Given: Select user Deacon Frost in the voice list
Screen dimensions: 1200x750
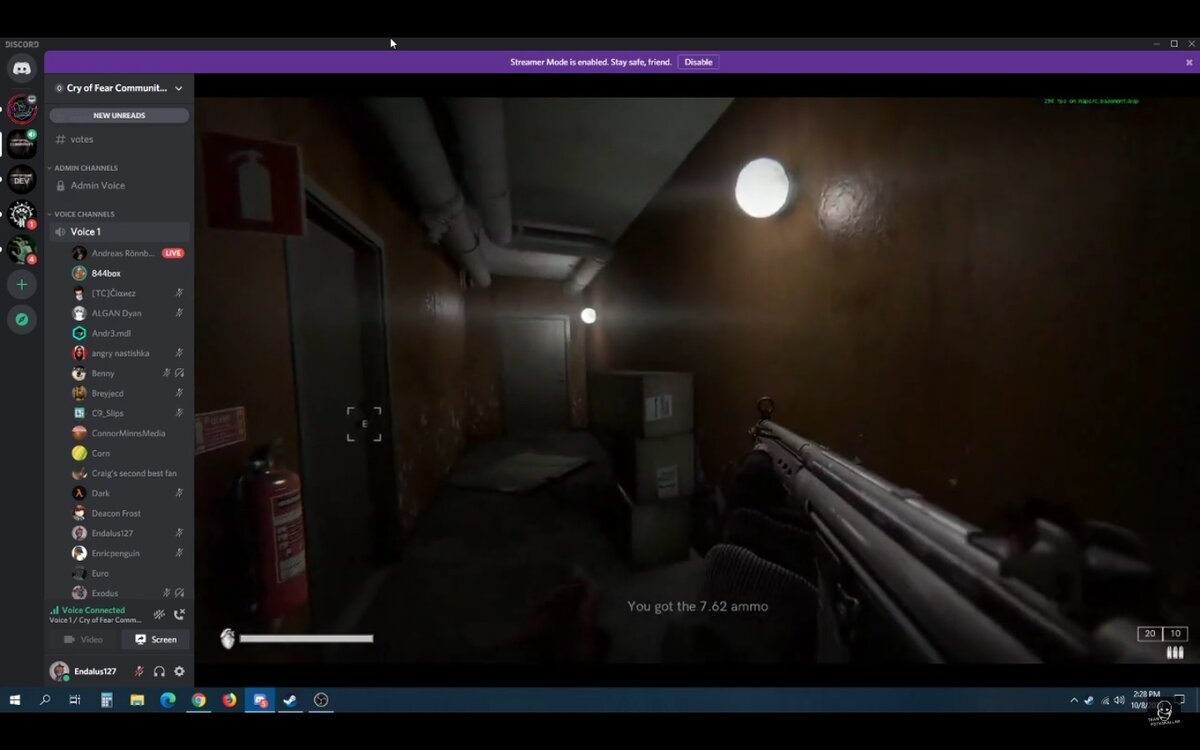Looking at the screenshot, I should (128, 513).
